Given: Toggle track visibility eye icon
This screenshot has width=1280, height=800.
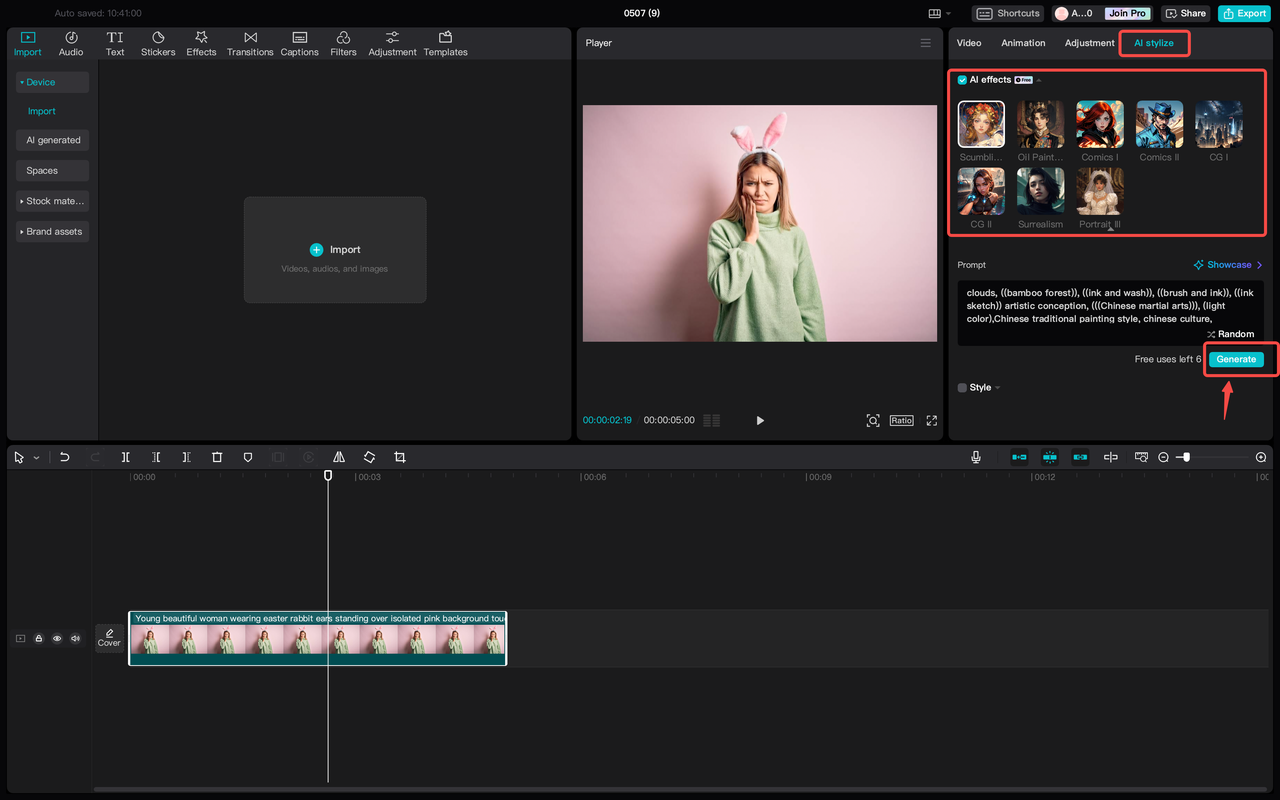Looking at the screenshot, I should tap(57, 638).
